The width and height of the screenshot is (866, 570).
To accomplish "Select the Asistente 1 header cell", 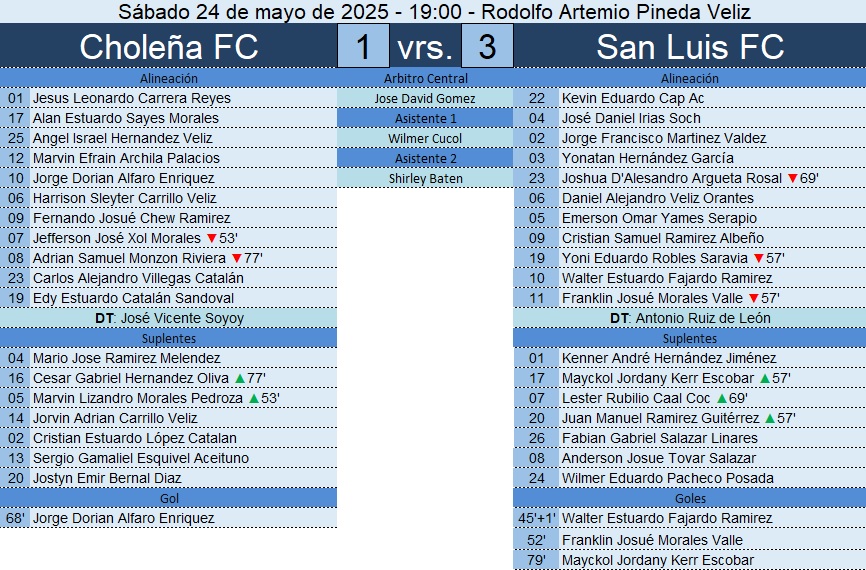I will (x=425, y=118).
